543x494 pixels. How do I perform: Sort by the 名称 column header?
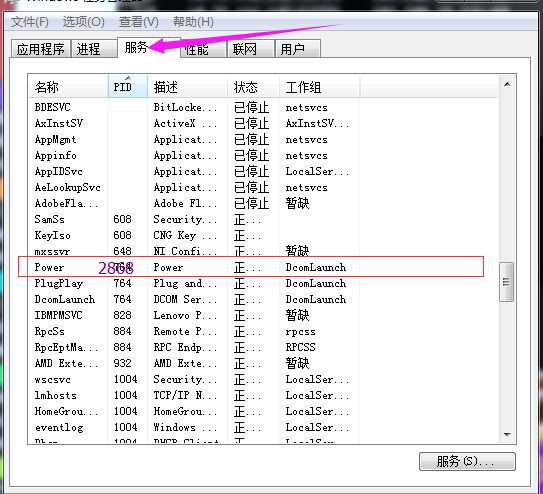coord(68,87)
